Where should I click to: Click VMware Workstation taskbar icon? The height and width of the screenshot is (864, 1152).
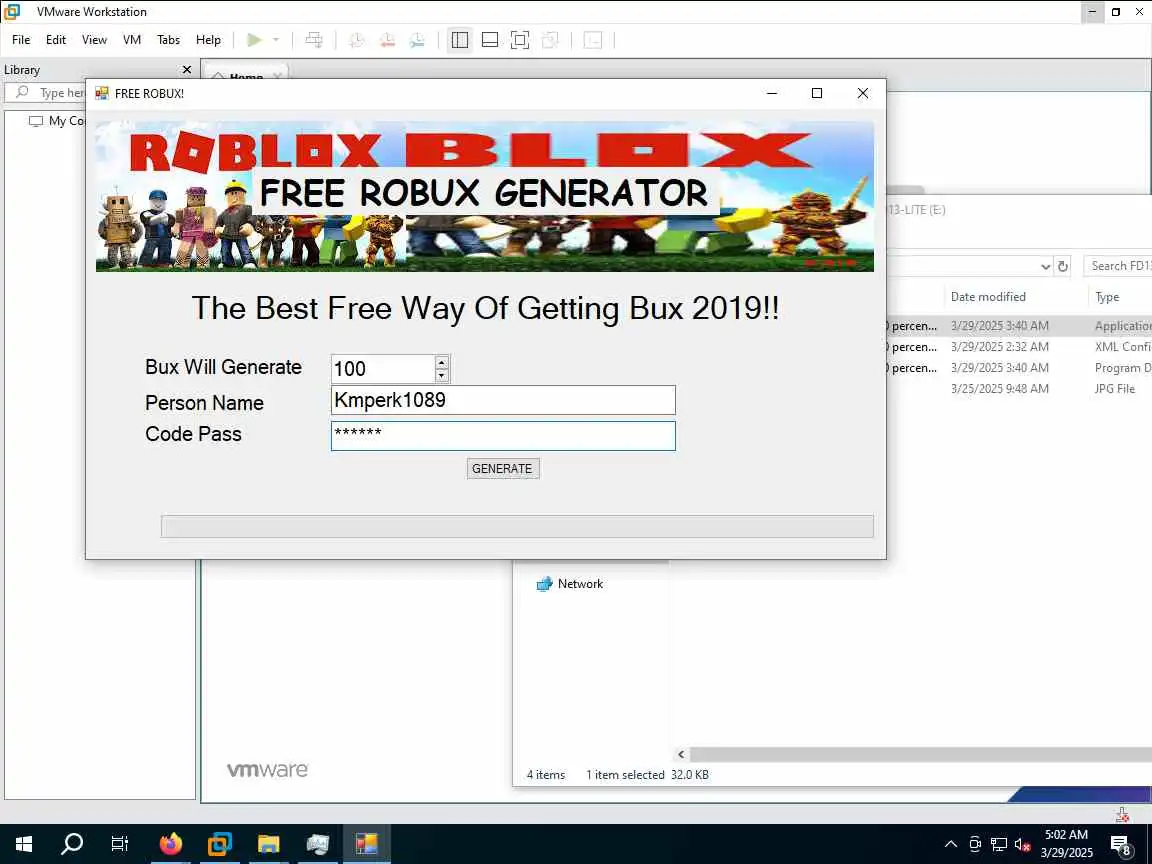(x=219, y=843)
